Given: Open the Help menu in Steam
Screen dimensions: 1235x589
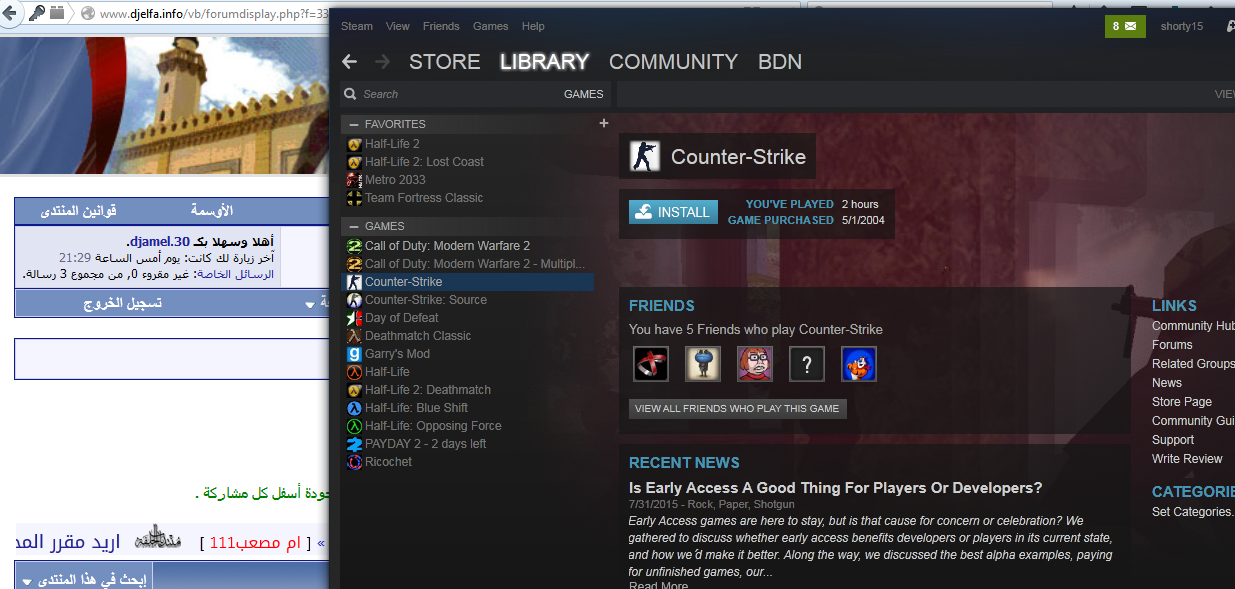Looking at the screenshot, I should tap(533, 26).
